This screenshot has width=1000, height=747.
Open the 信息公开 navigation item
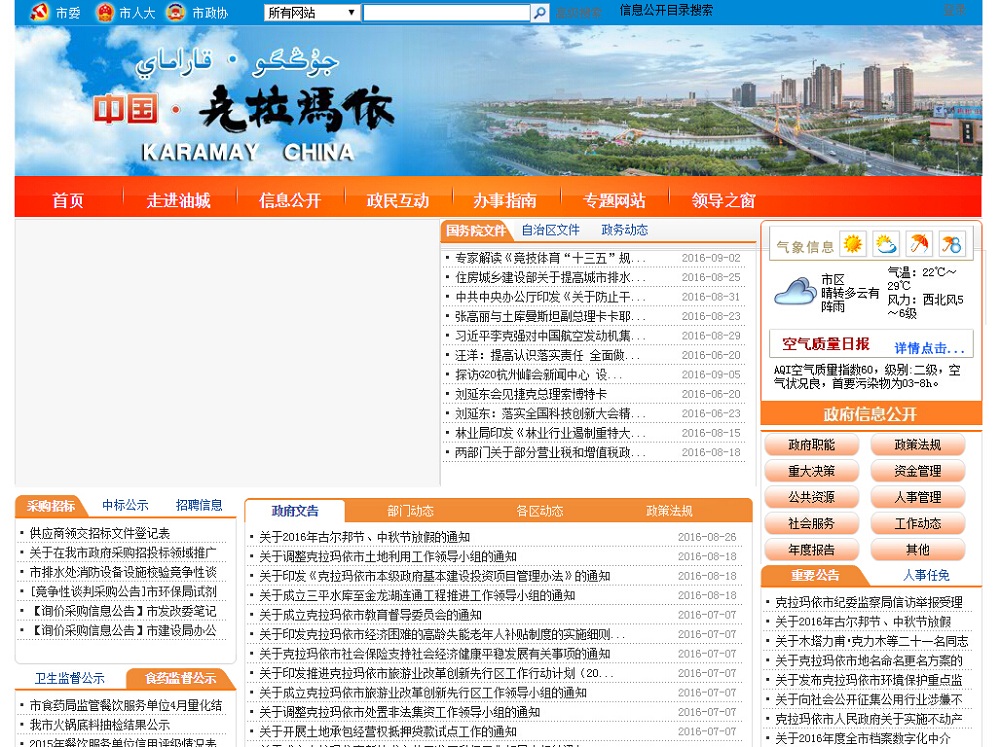pyautogui.click(x=290, y=200)
